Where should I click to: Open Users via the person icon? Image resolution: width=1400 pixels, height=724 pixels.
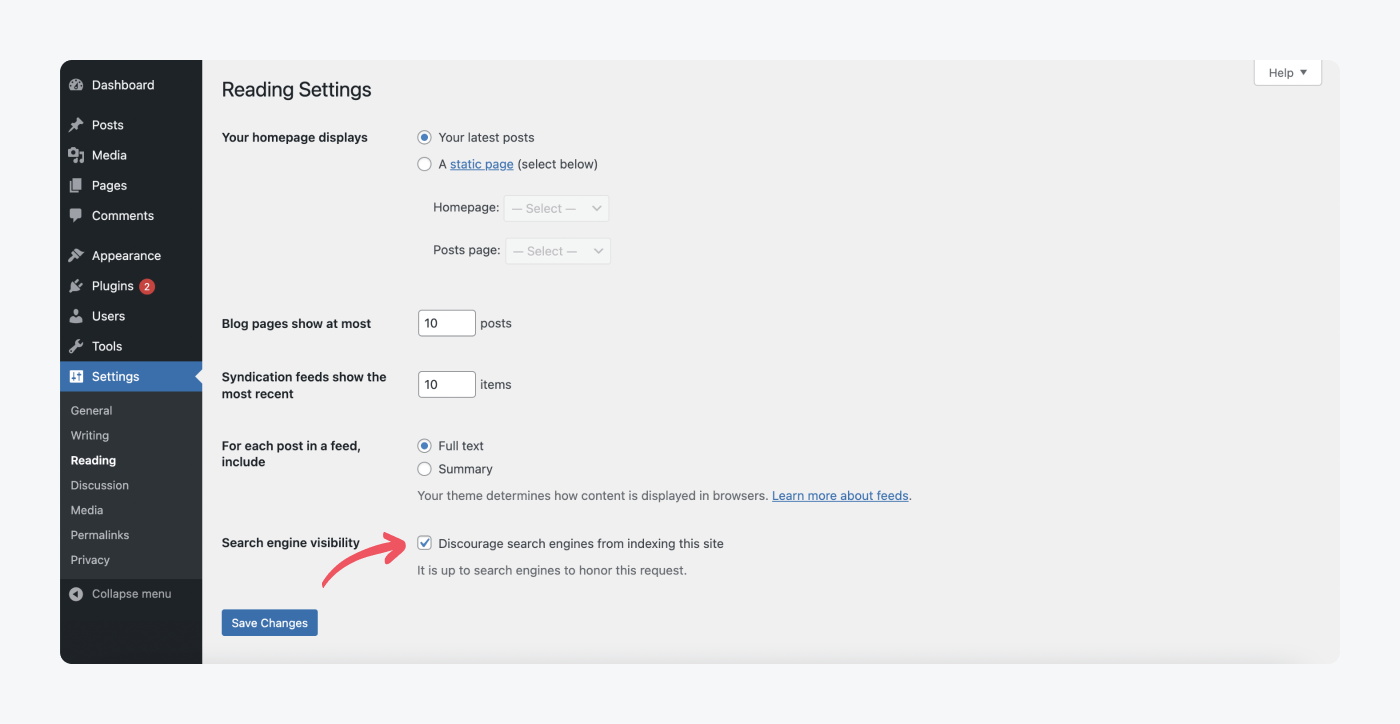(76, 316)
